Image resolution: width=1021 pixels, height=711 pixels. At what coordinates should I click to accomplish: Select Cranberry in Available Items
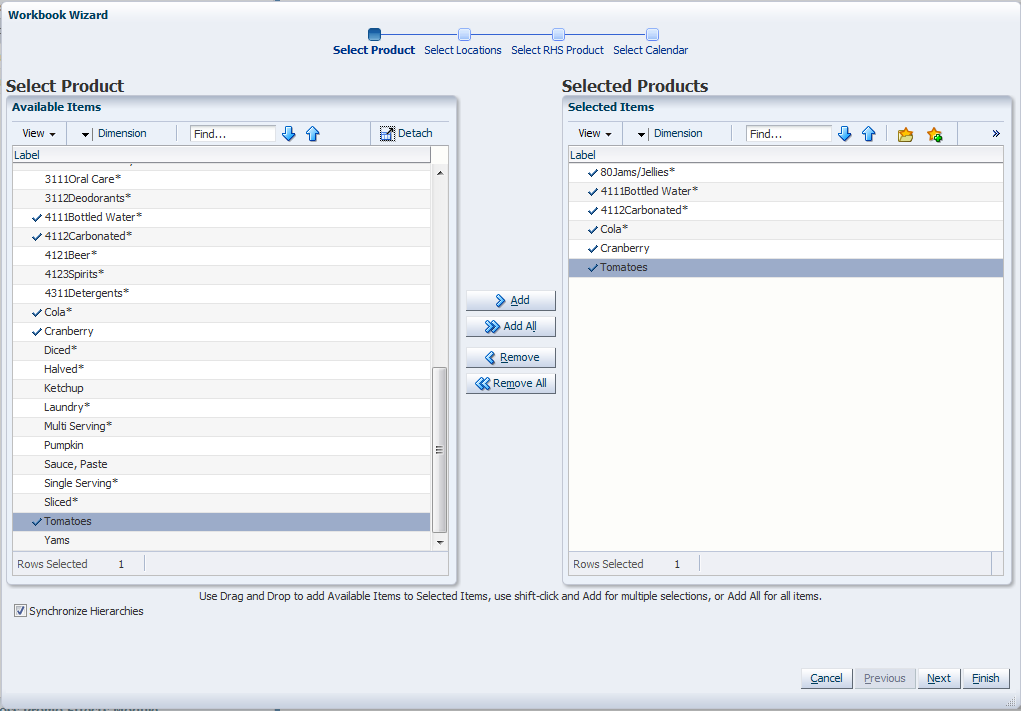point(221,331)
